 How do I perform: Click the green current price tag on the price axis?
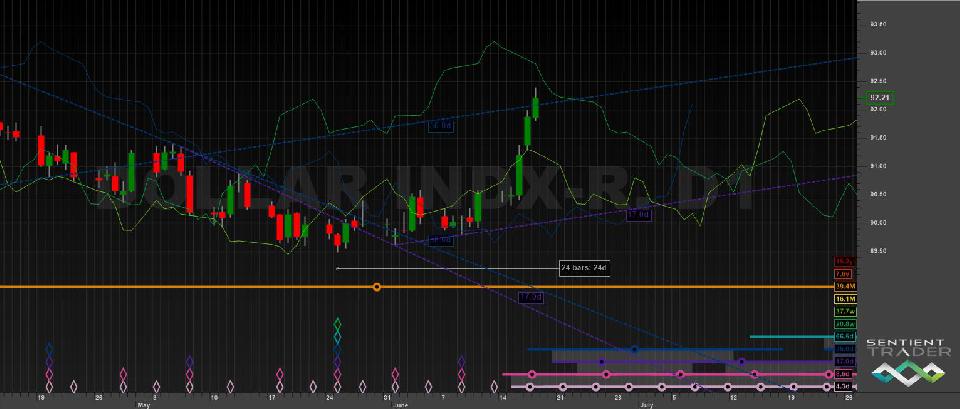880,97
